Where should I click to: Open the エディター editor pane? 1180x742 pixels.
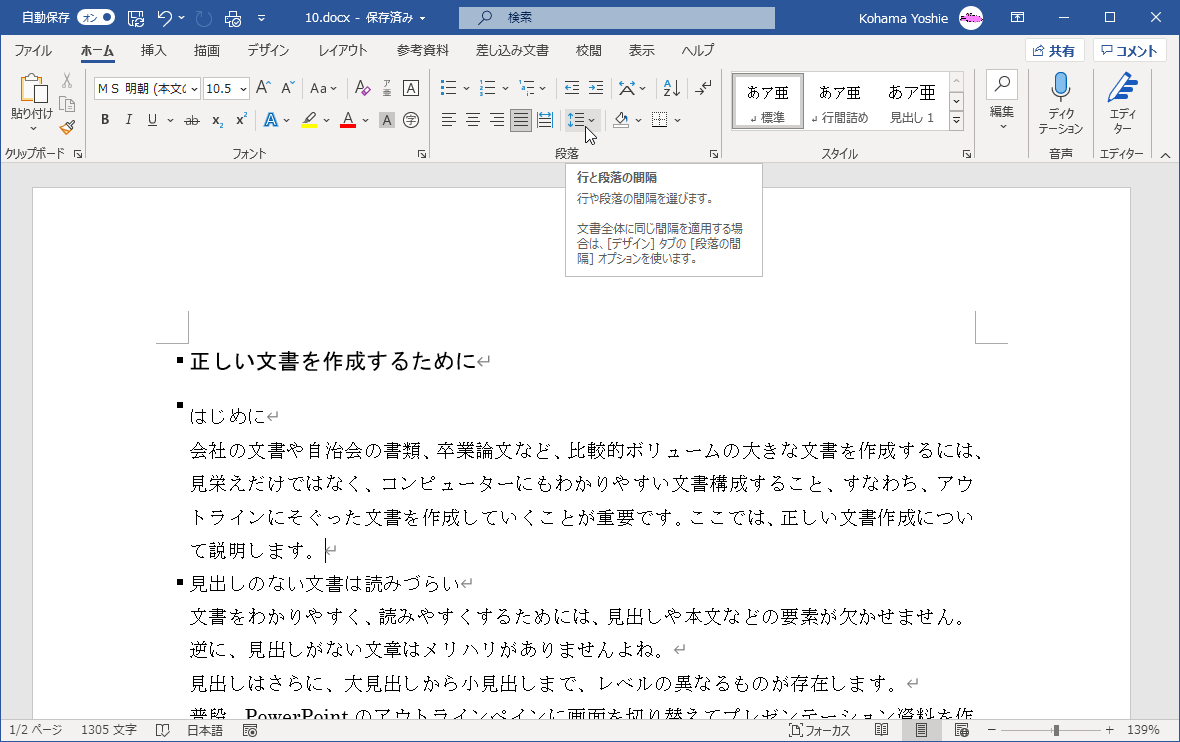click(x=1122, y=103)
